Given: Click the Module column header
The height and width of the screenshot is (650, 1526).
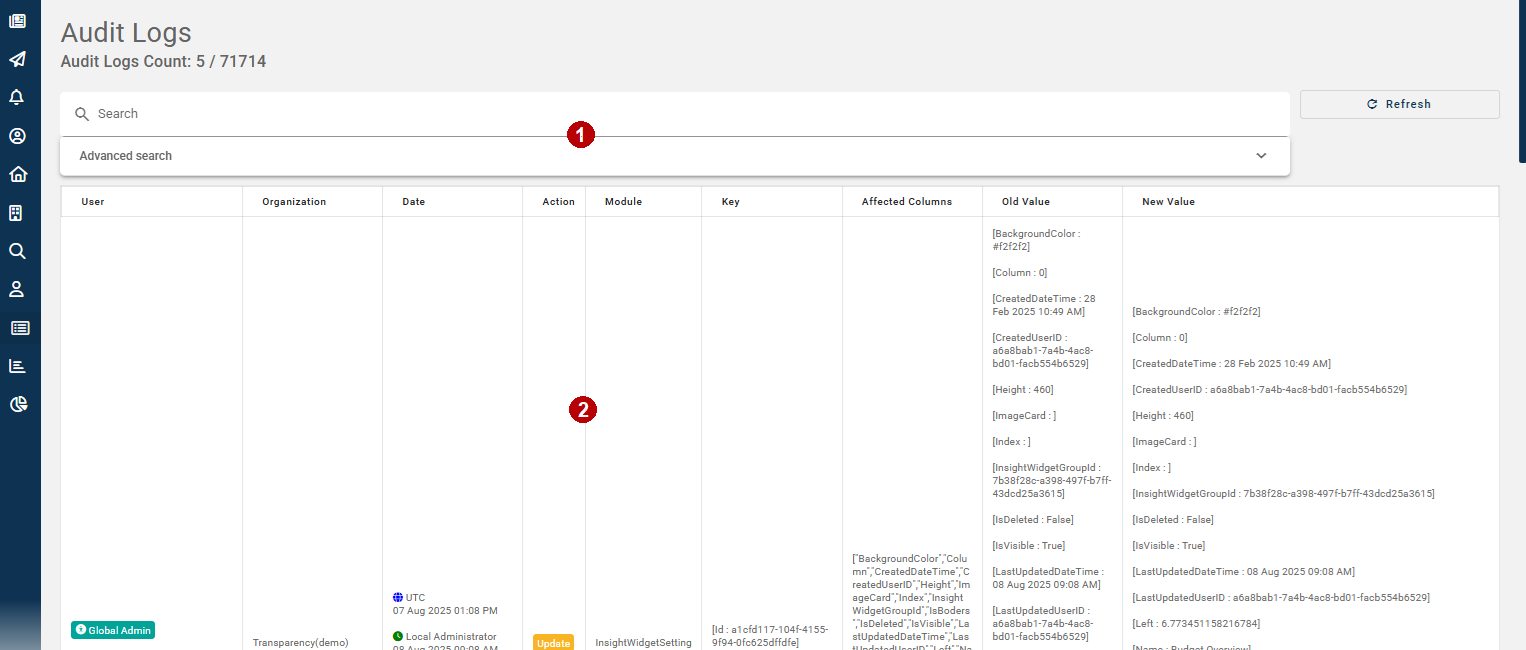Looking at the screenshot, I should pyautogui.click(x=623, y=202).
